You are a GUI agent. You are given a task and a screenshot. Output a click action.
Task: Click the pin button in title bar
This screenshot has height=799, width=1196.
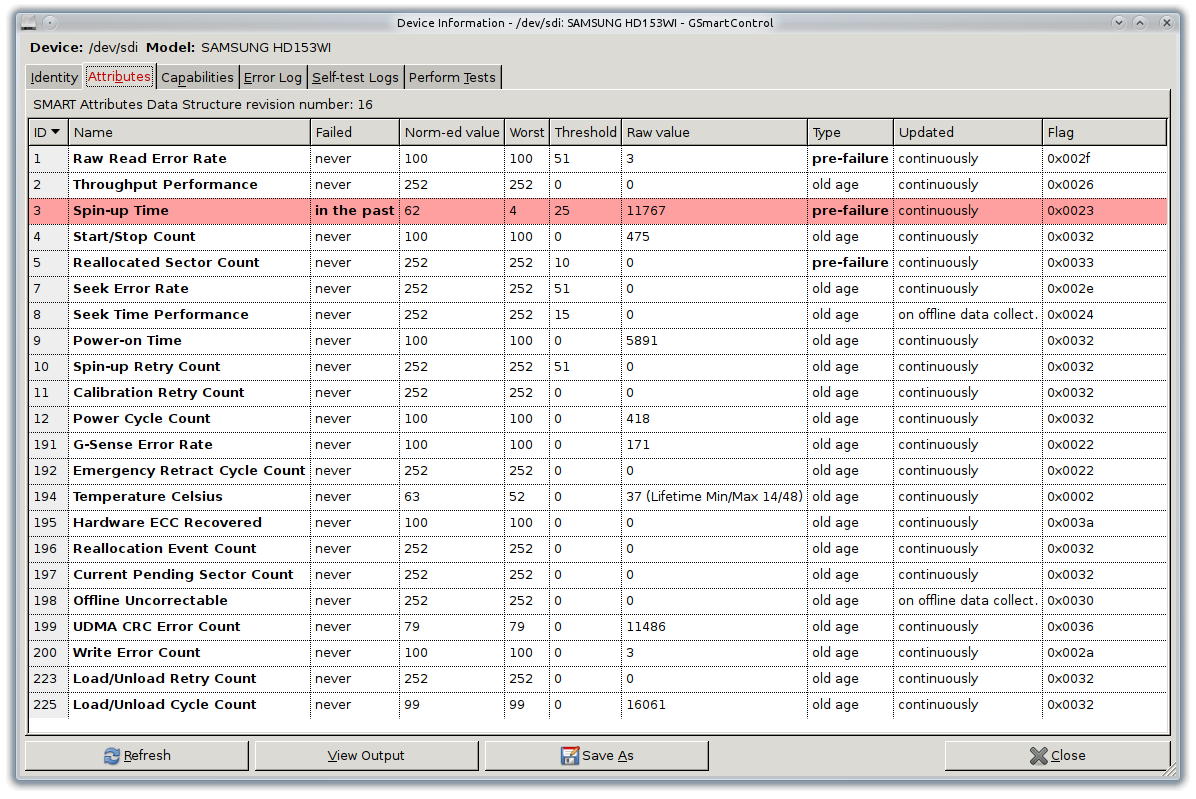50,23
